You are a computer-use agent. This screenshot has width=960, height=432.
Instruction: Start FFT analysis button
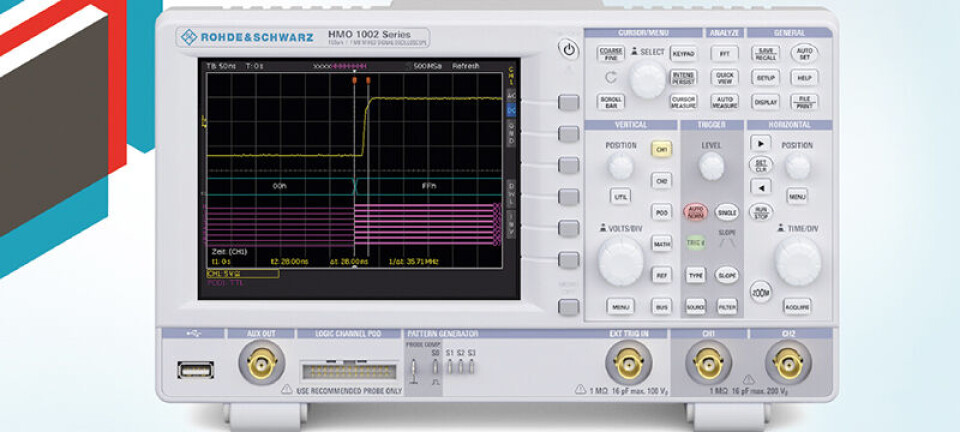click(x=724, y=54)
